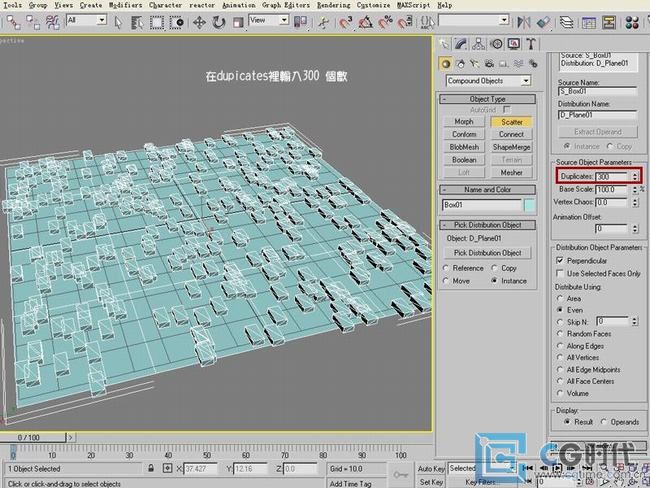
Task: Click the Align tool icon
Action: 543,22
